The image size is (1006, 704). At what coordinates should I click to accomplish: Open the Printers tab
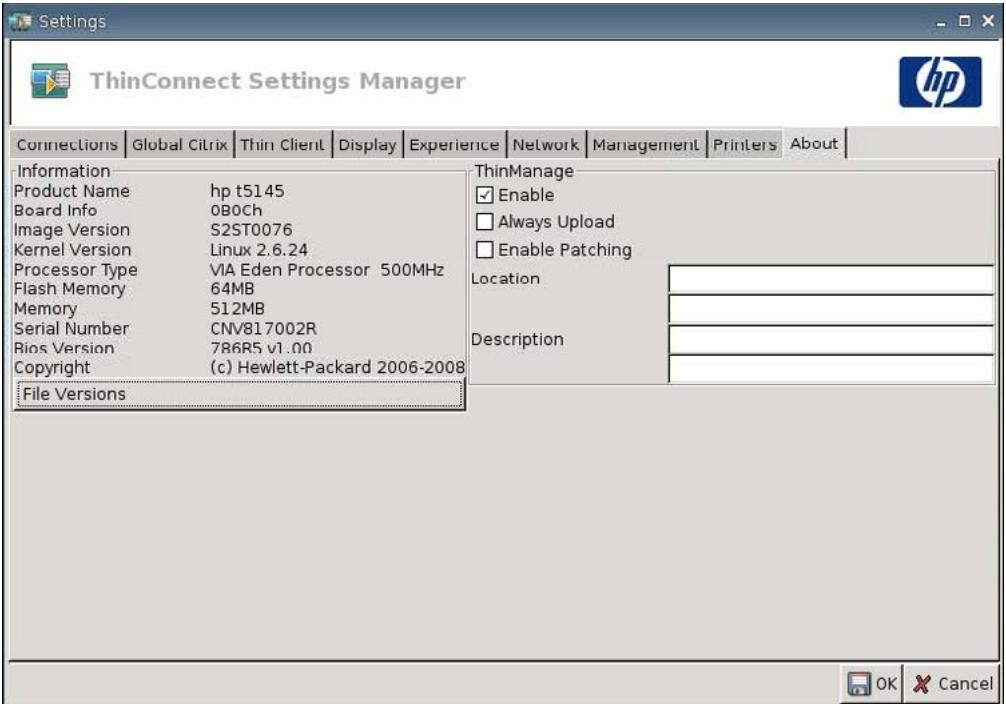(745, 144)
